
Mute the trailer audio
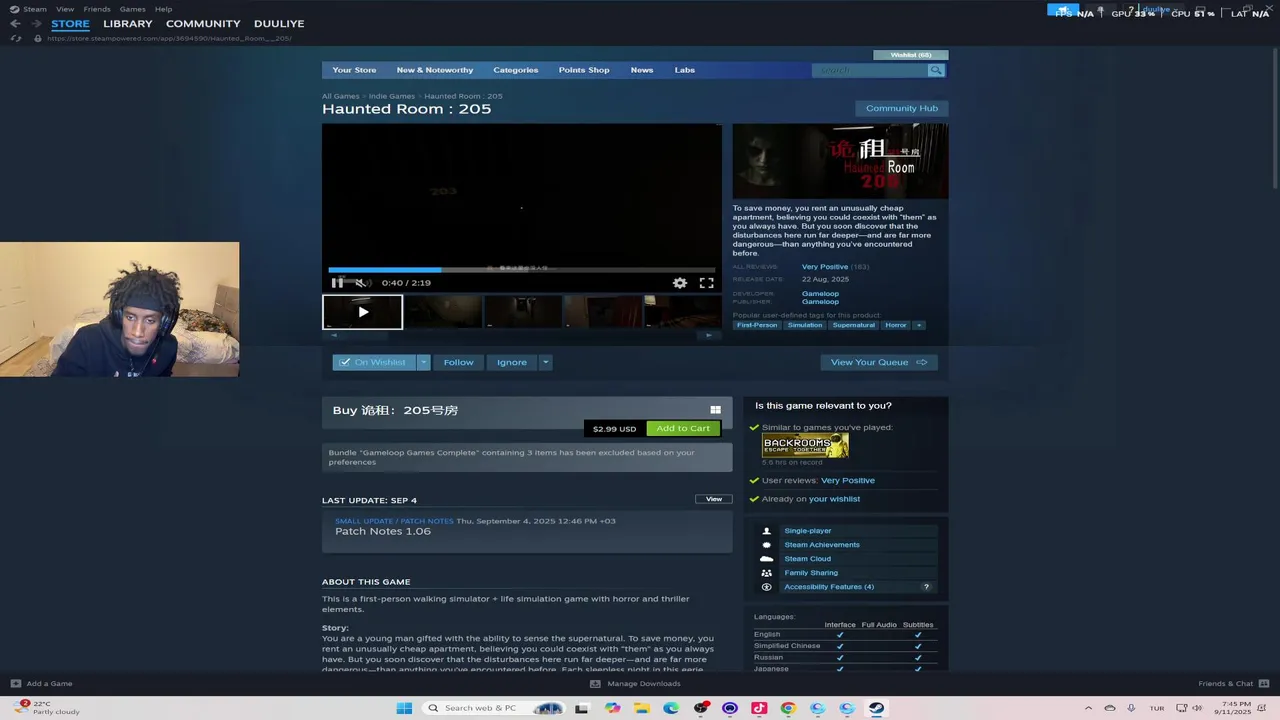coord(360,283)
